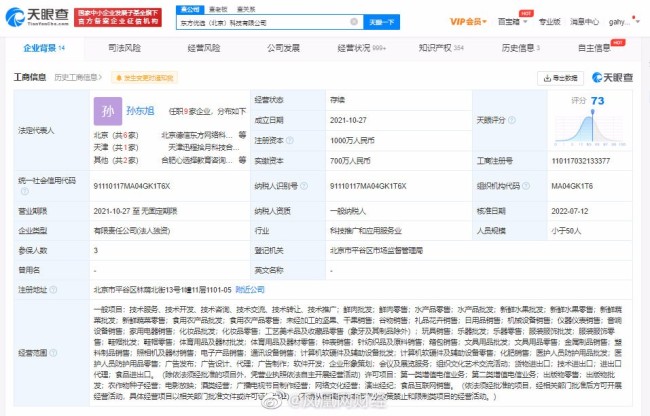The height and width of the screenshot is (416, 650).
Task: Select 营业期限 value 2021-10-27 至 无固定期限
Action: [x=135, y=211]
